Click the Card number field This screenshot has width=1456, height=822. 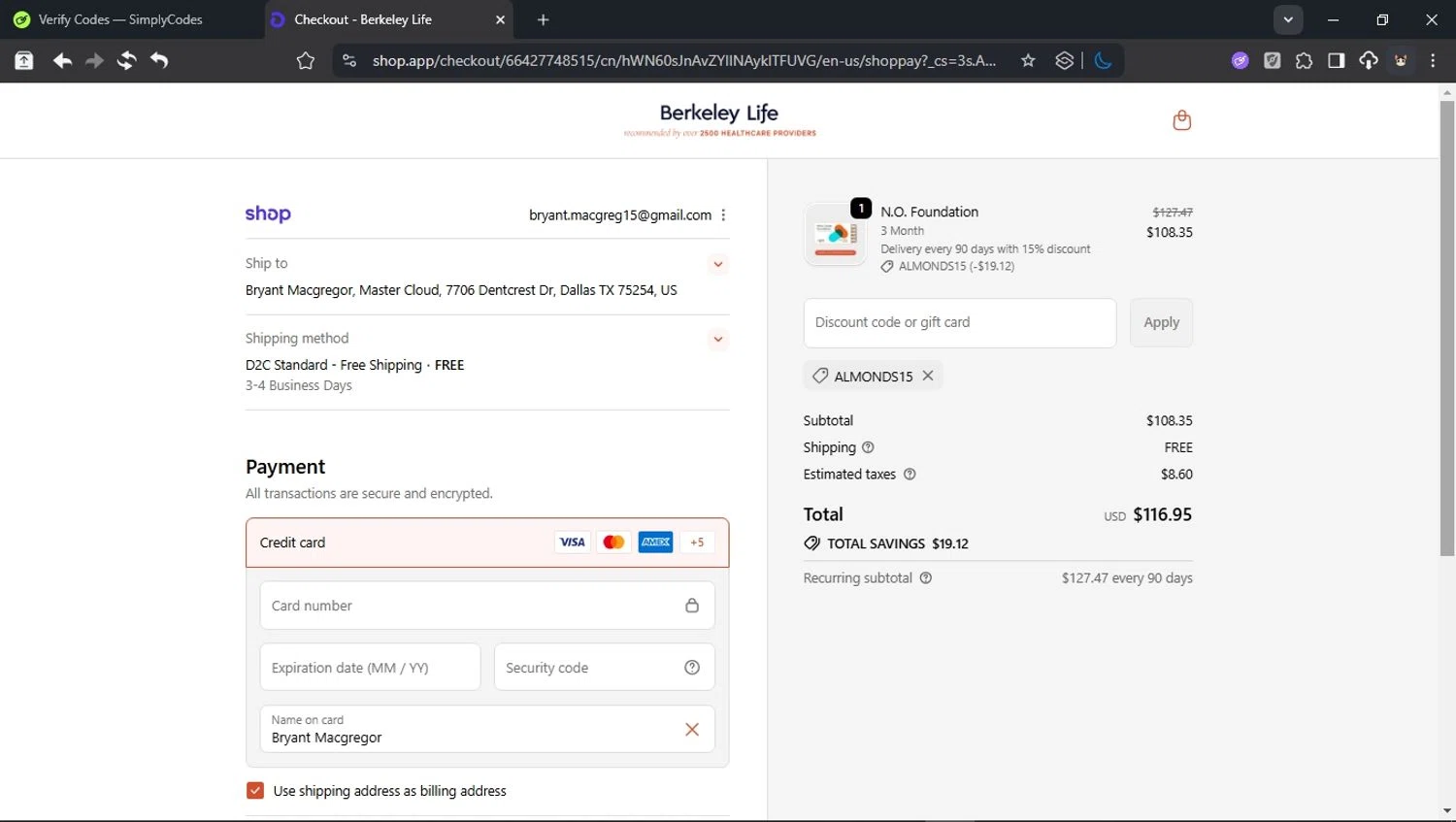pyautogui.click(x=487, y=606)
